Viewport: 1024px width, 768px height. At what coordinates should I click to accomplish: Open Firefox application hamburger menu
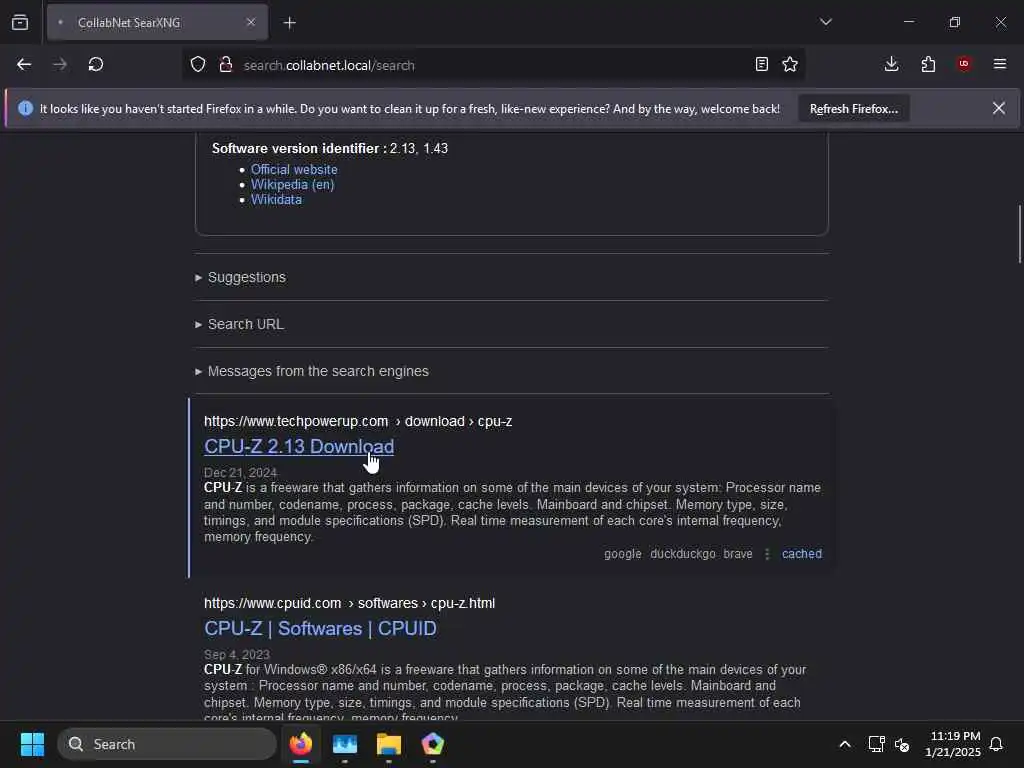tap(1000, 64)
